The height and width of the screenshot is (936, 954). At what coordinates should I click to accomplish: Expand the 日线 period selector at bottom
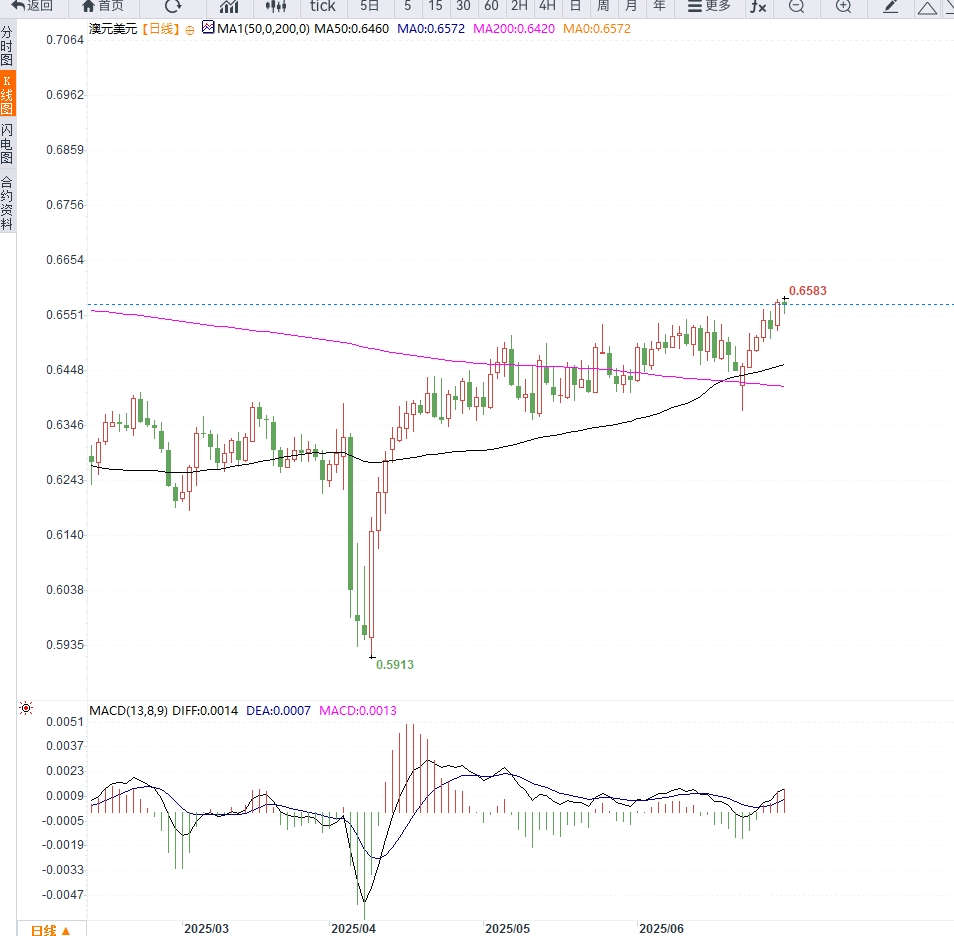point(50,930)
